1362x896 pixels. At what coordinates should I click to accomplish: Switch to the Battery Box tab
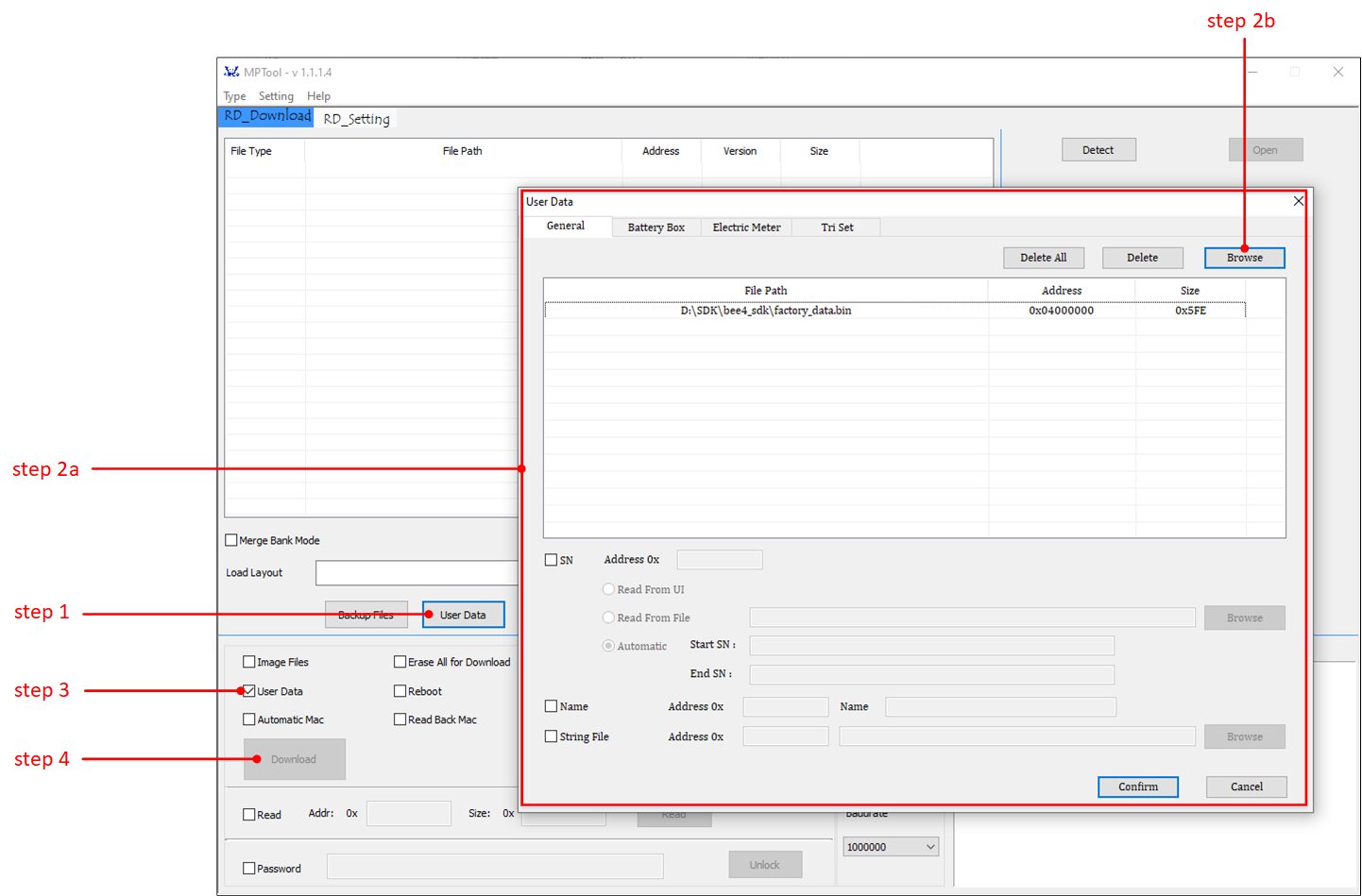pos(655,228)
